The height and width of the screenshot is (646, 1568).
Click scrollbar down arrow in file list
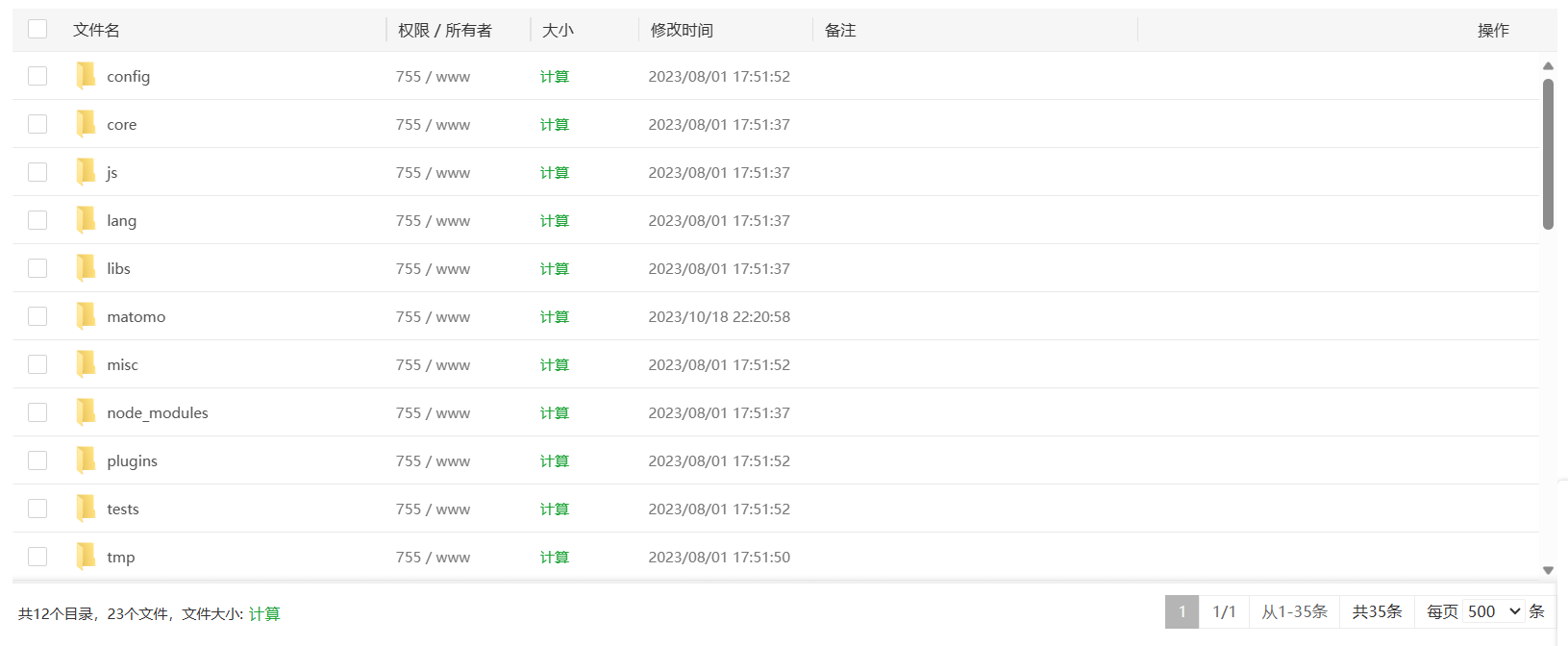pyautogui.click(x=1548, y=570)
